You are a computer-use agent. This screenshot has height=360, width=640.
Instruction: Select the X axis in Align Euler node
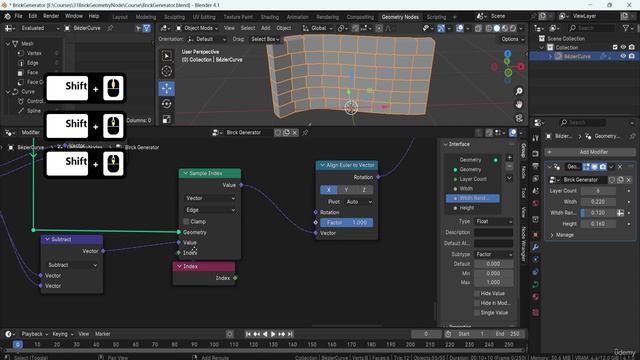click(x=329, y=190)
